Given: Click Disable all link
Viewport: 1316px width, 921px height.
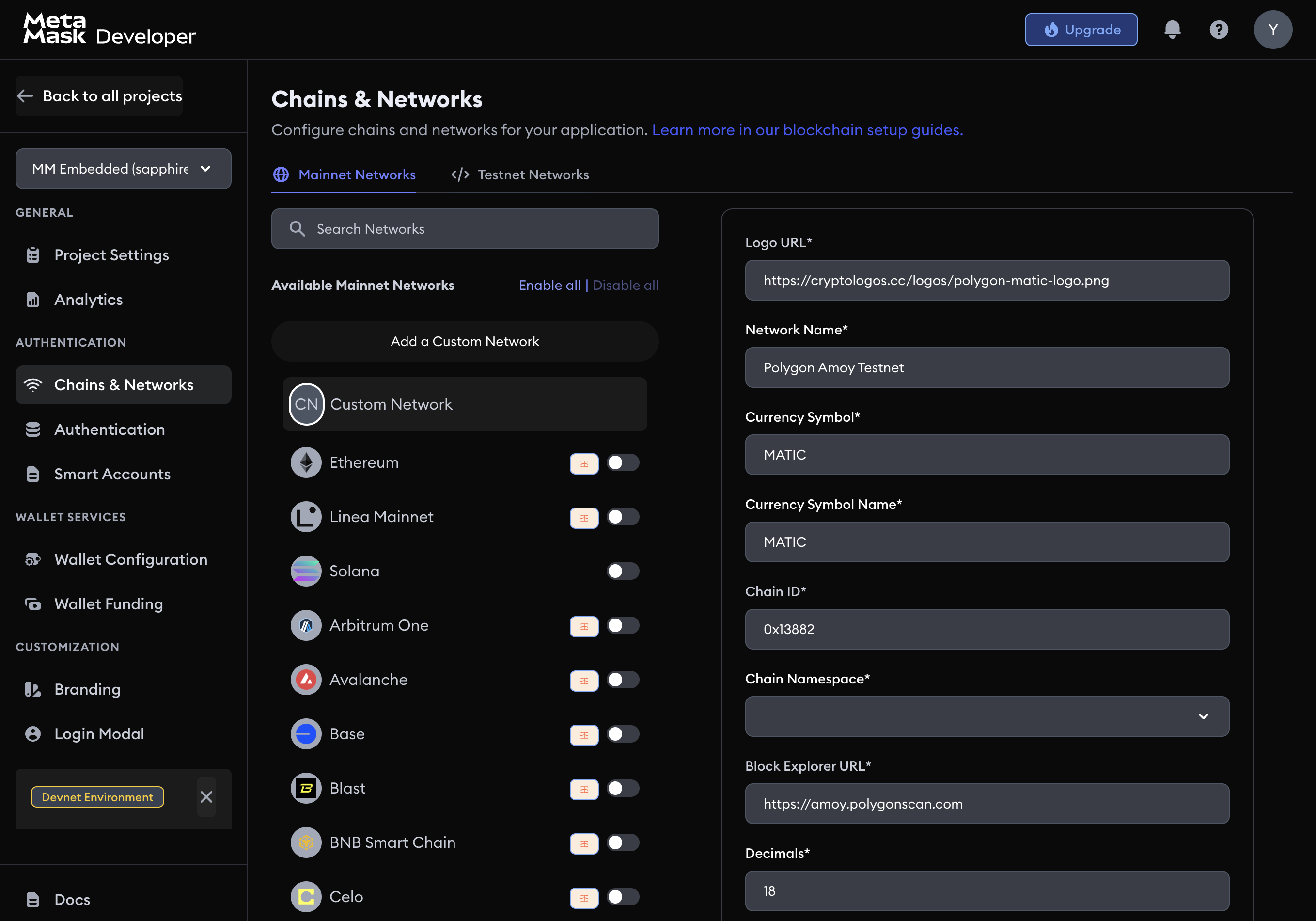Looking at the screenshot, I should click(626, 286).
